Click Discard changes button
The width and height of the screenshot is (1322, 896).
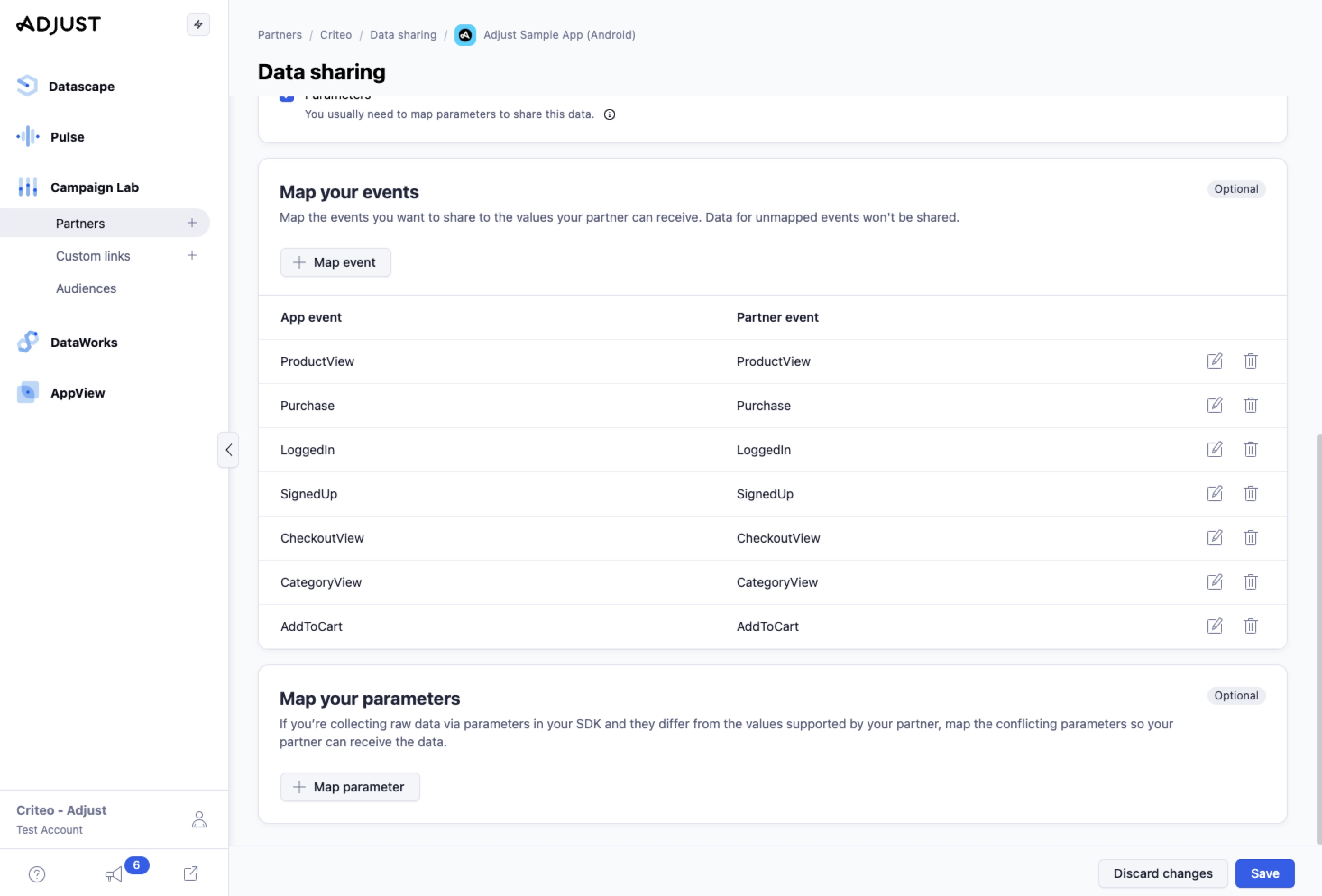[x=1163, y=873]
